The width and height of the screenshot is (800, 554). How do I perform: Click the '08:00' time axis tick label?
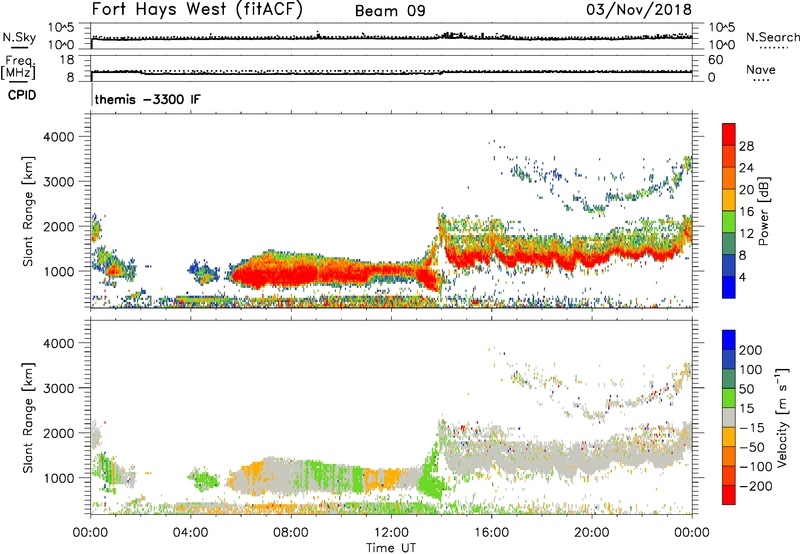click(x=291, y=533)
